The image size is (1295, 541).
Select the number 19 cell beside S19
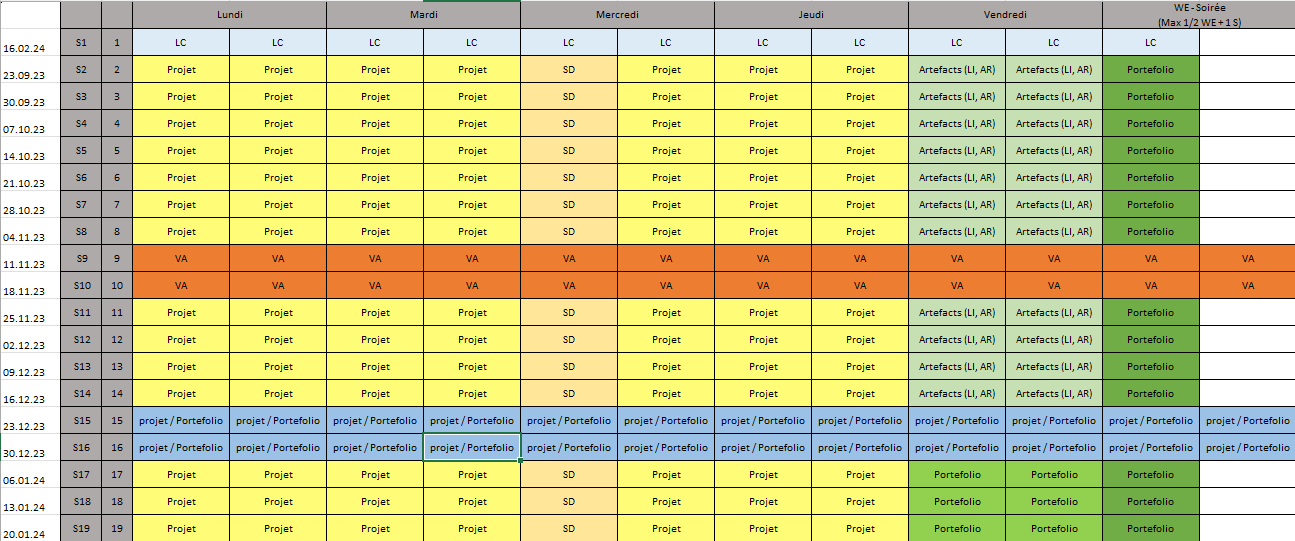(x=116, y=529)
